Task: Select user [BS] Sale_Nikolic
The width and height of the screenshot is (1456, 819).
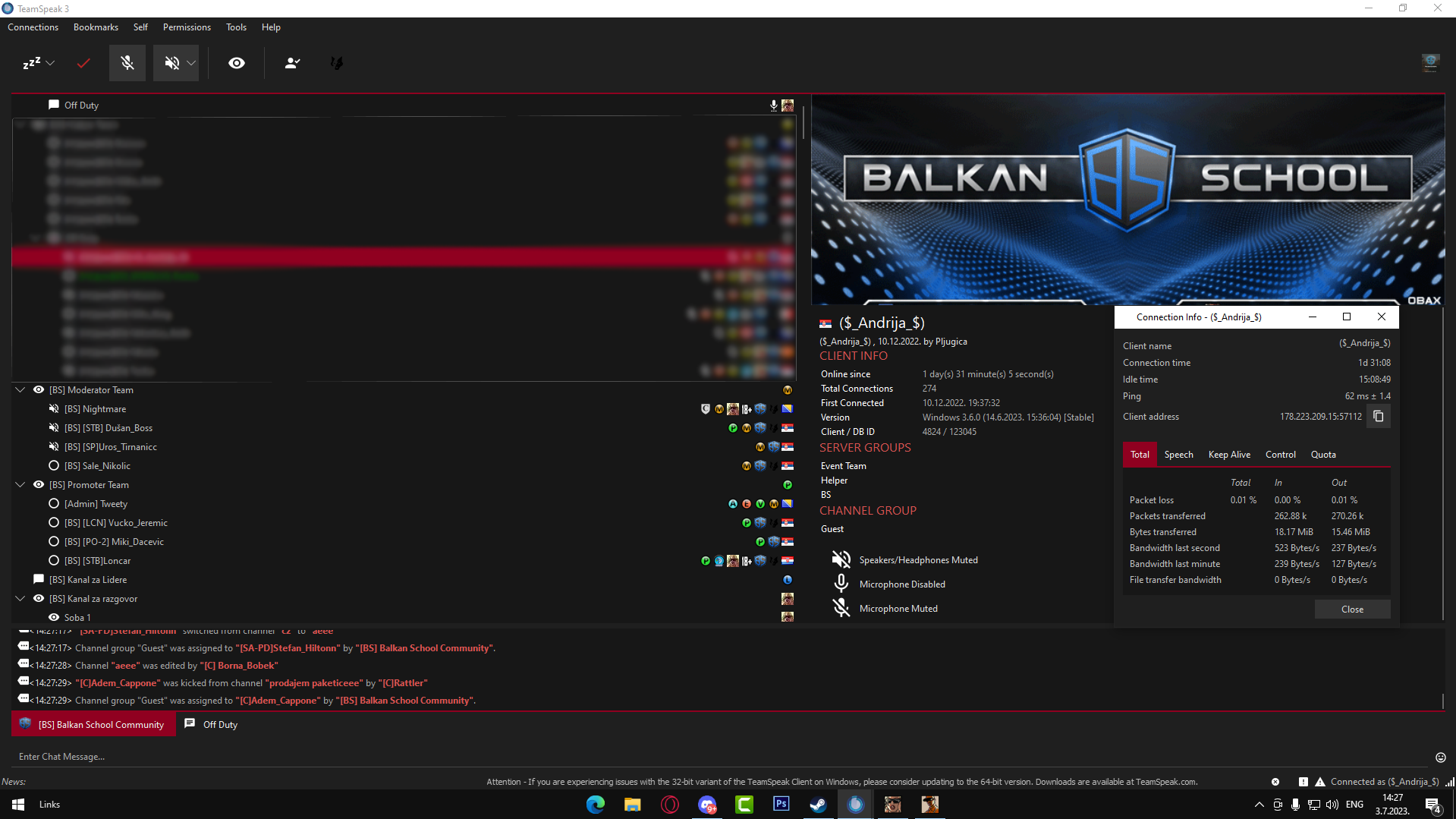Action: click(97, 466)
